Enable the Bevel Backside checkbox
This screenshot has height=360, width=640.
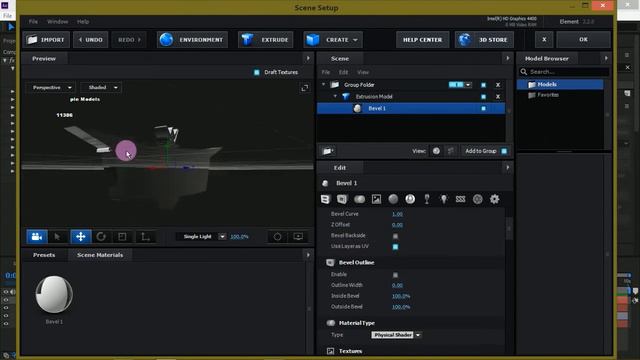(x=395, y=236)
